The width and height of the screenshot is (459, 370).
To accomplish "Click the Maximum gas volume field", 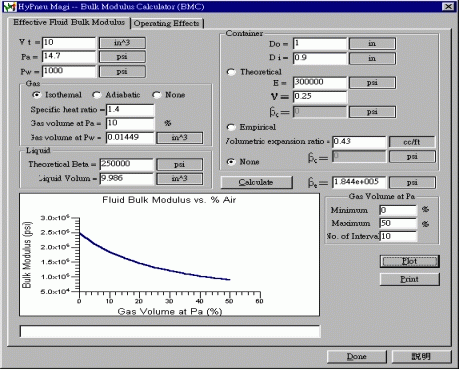I will coord(398,223).
